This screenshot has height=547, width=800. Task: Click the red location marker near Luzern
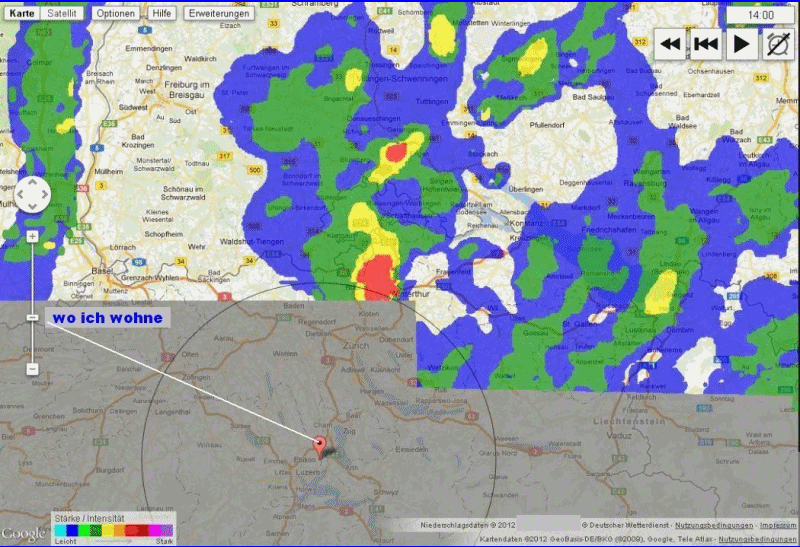point(320,445)
